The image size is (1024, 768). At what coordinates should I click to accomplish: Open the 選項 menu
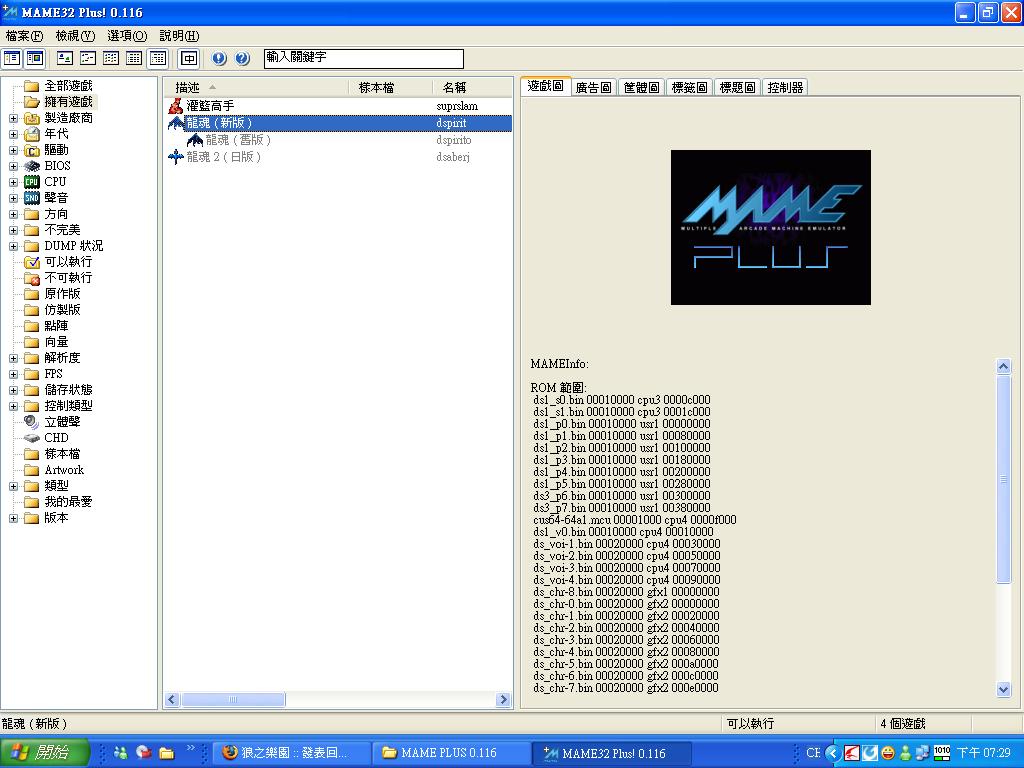click(126, 36)
